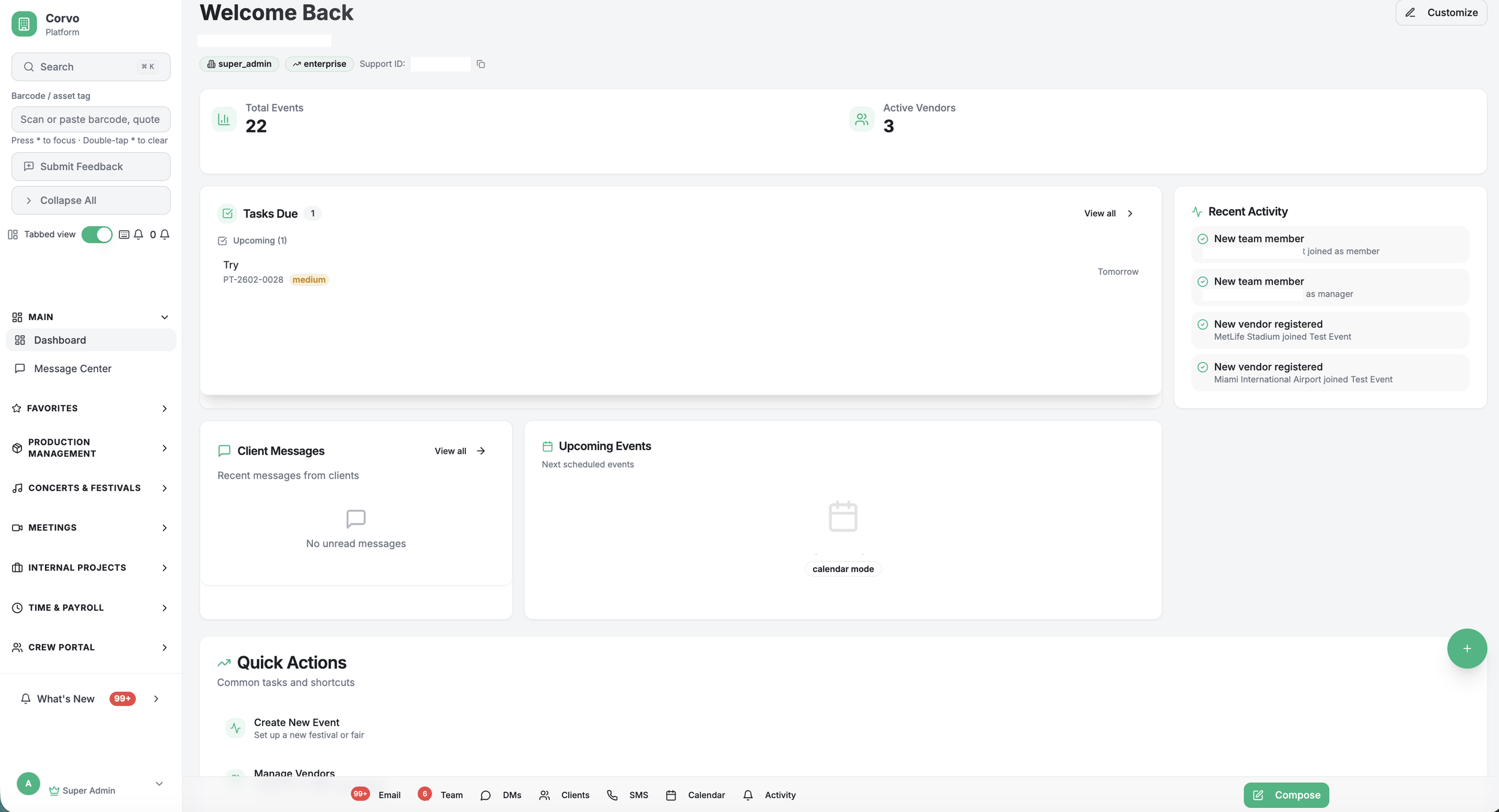The height and width of the screenshot is (812, 1499).
Task: Open Message Center in sidebar
Action: [x=73, y=369]
